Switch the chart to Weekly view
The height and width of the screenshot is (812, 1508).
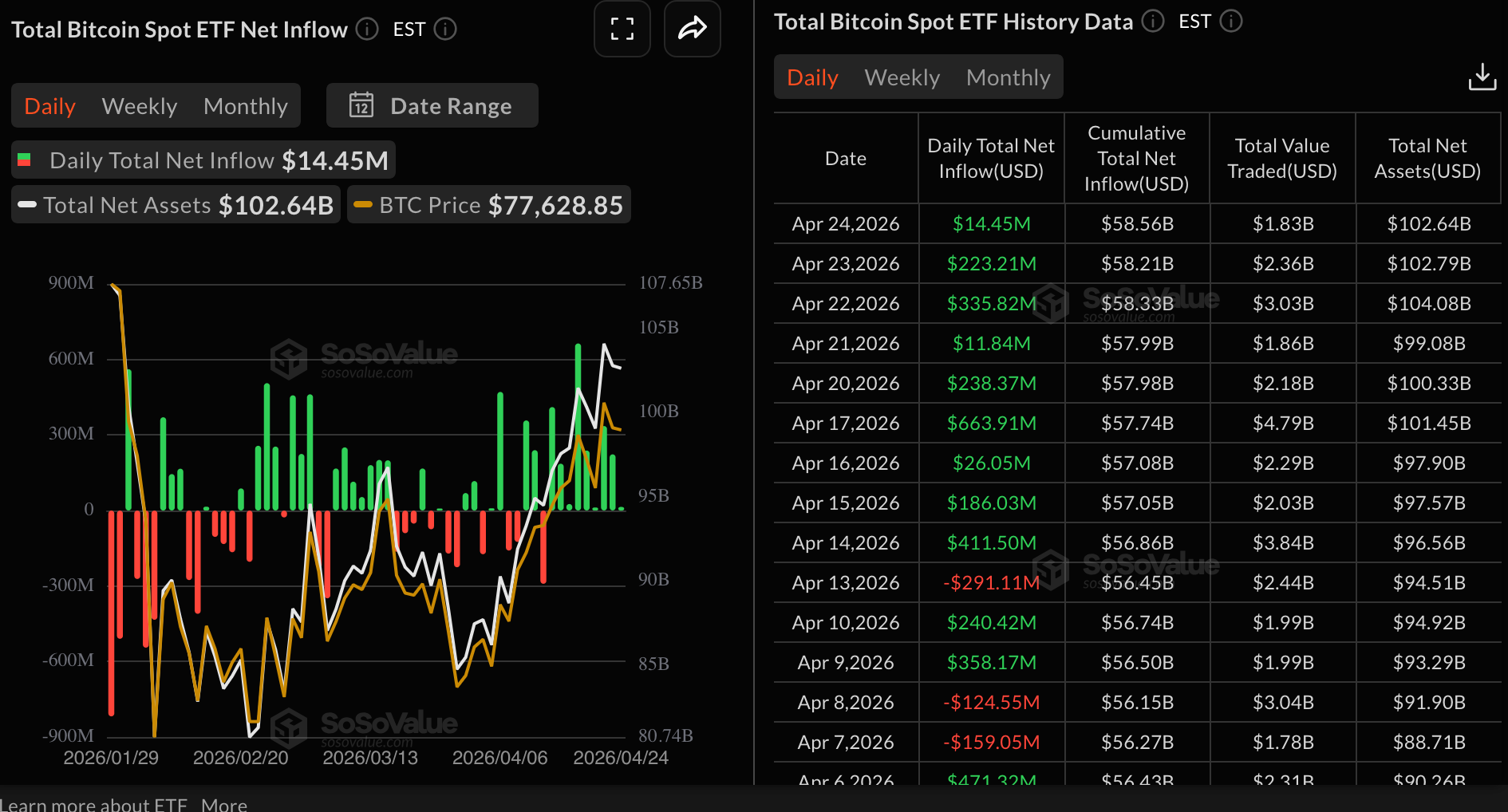(140, 106)
